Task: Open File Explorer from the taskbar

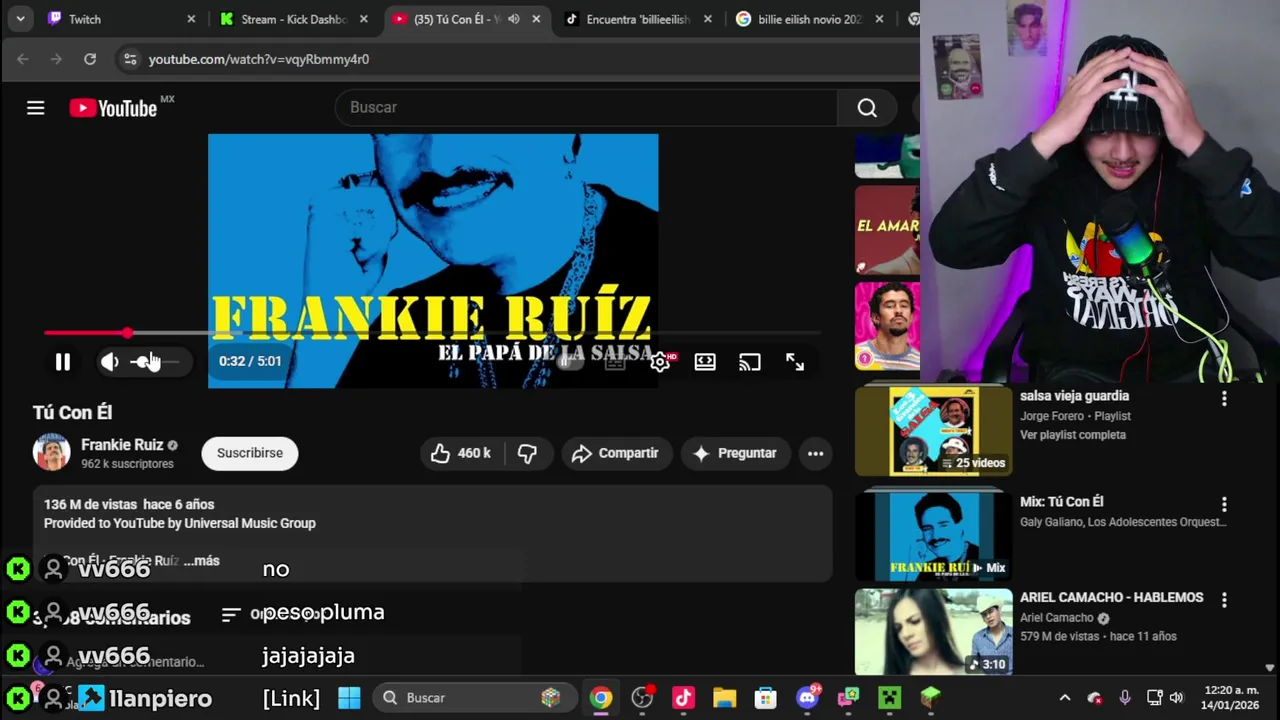Action: (724, 698)
